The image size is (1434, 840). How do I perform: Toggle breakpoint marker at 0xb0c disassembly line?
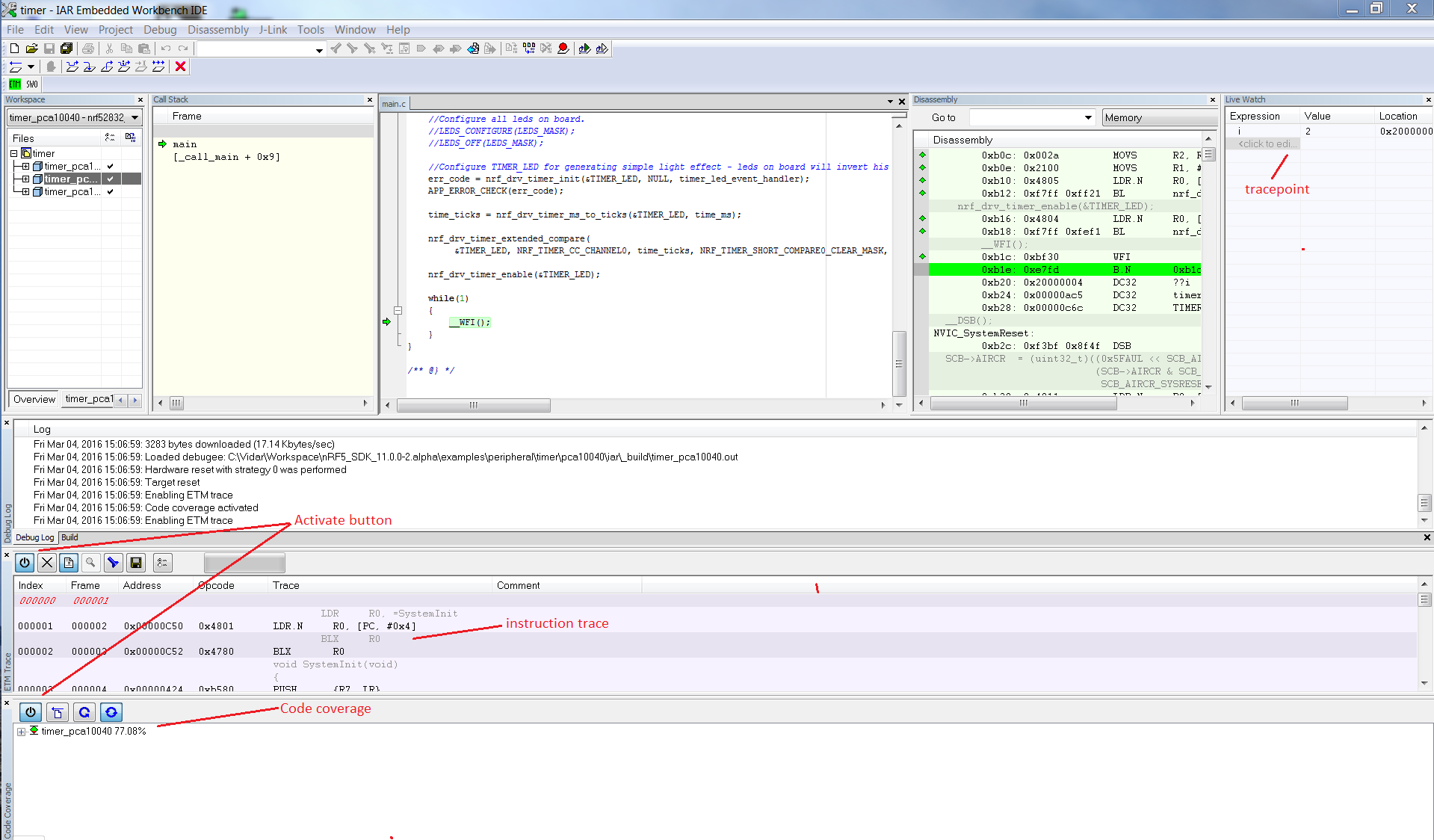(923, 155)
